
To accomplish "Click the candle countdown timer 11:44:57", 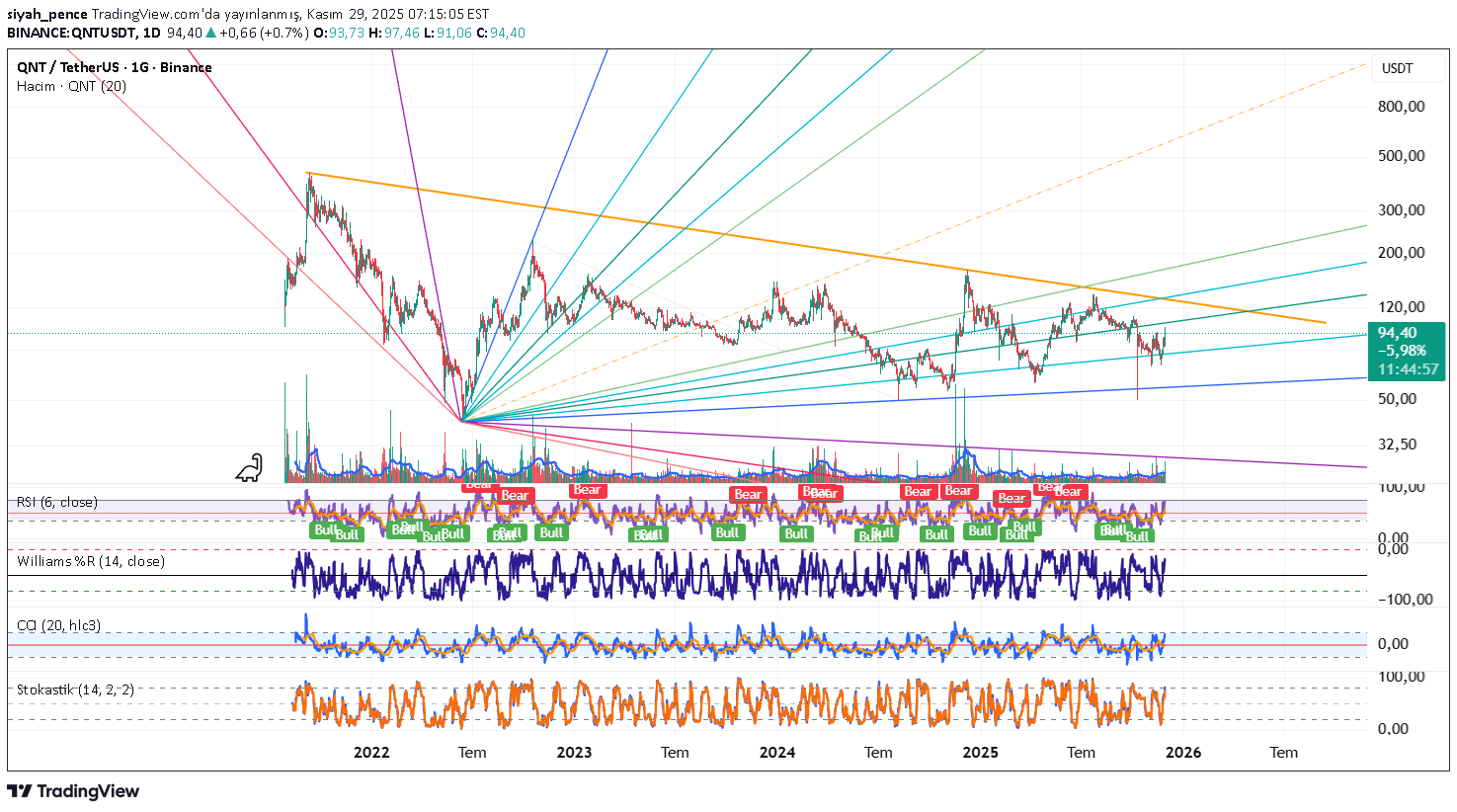I will coord(1407,369).
